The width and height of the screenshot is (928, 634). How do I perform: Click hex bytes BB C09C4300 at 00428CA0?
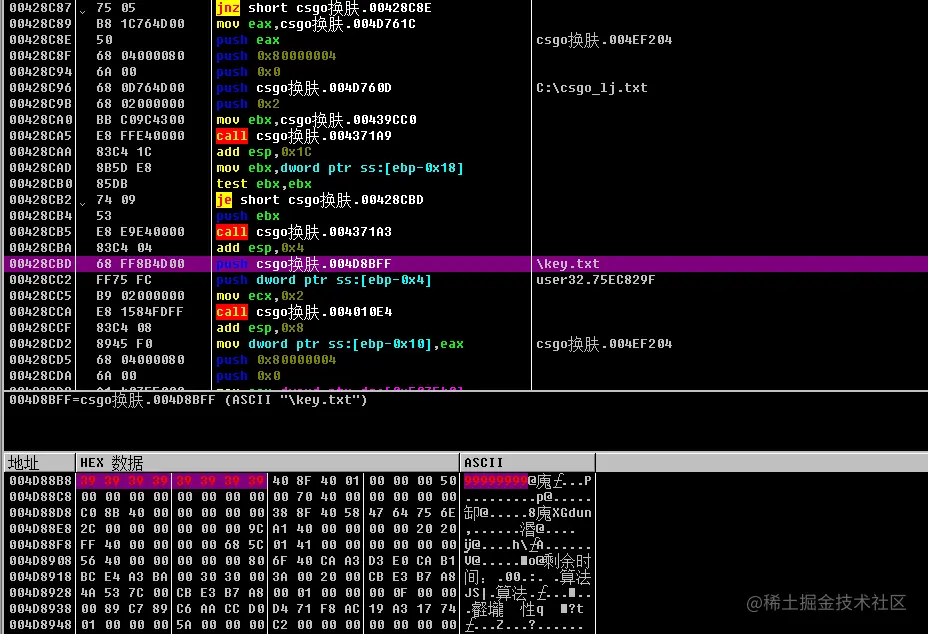140,120
